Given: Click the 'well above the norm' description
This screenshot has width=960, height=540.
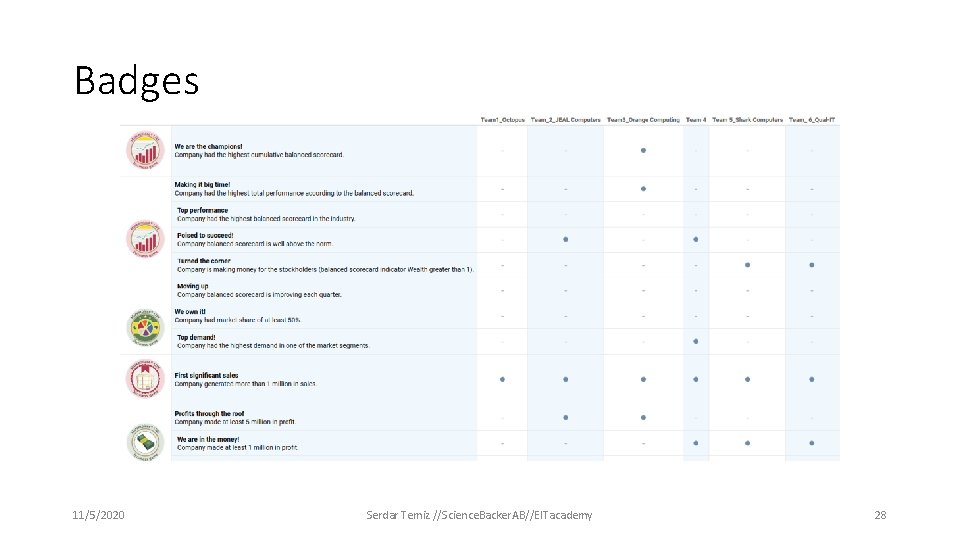Looking at the screenshot, I should tap(255, 244).
